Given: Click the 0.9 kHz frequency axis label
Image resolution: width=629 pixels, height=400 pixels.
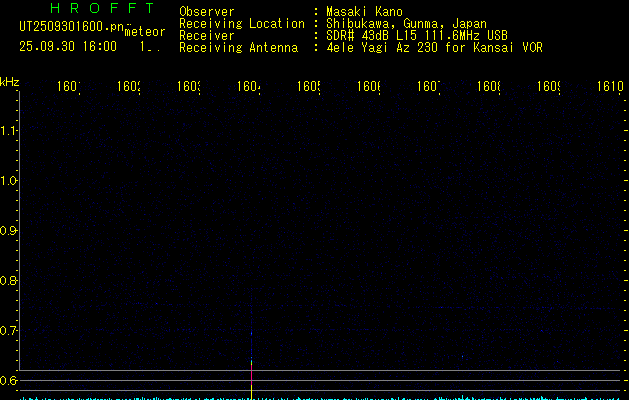Looking at the screenshot, I should 9,231.
